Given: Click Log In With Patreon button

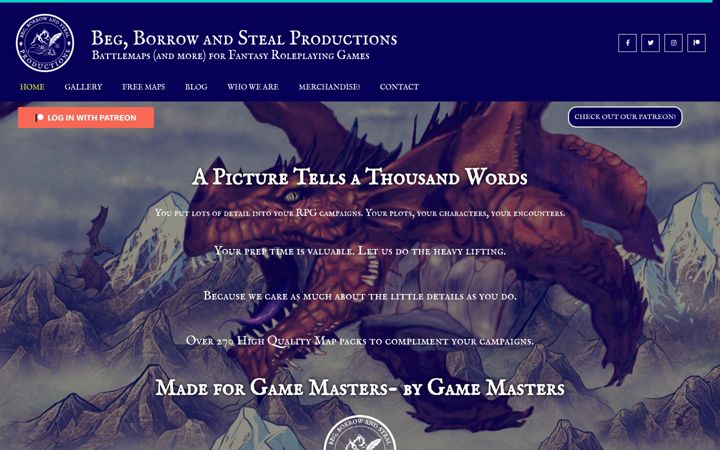Looking at the screenshot, I should click(x=86, y=118).
